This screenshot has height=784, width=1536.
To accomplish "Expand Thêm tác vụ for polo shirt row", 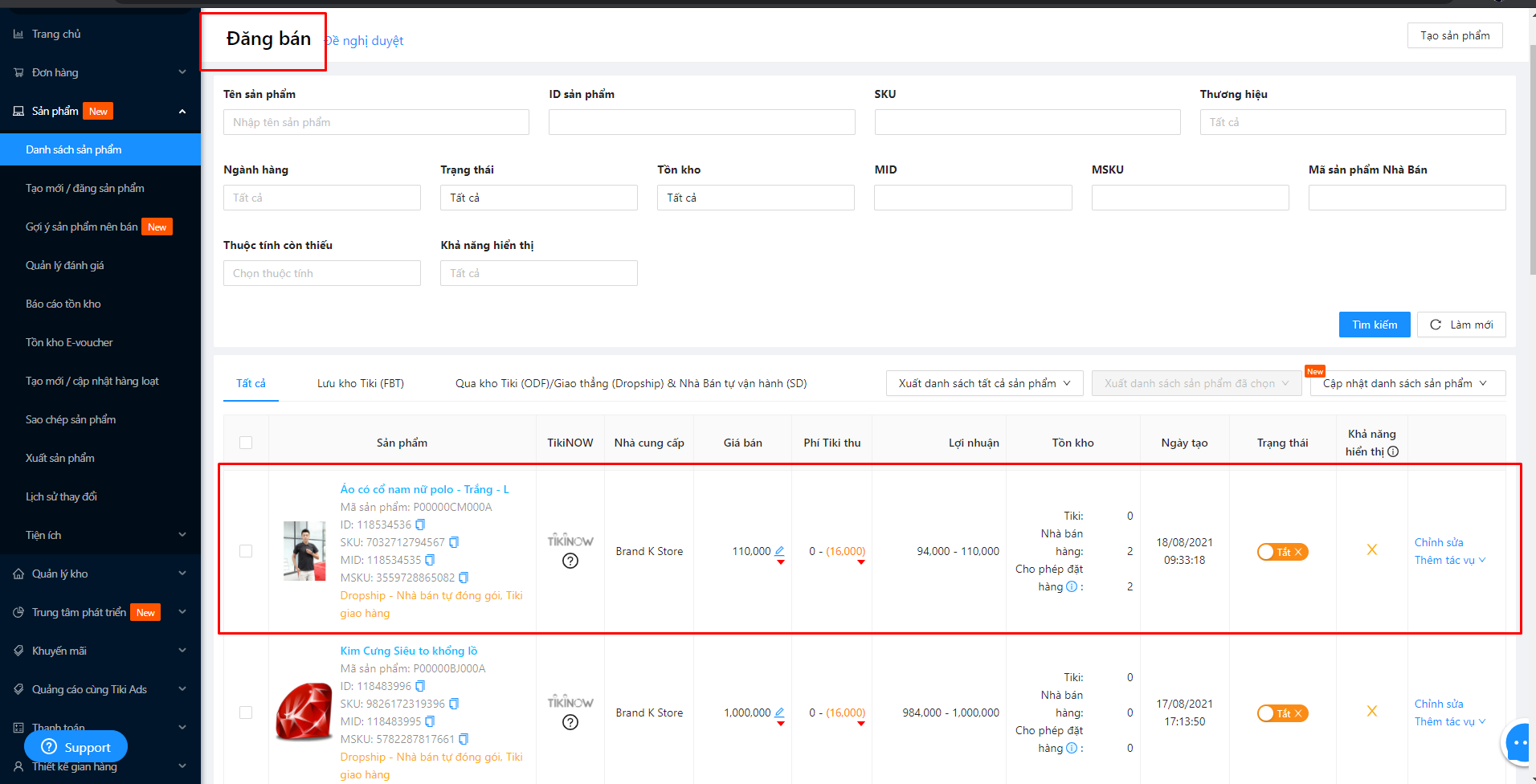I will tap(1450, 561).
